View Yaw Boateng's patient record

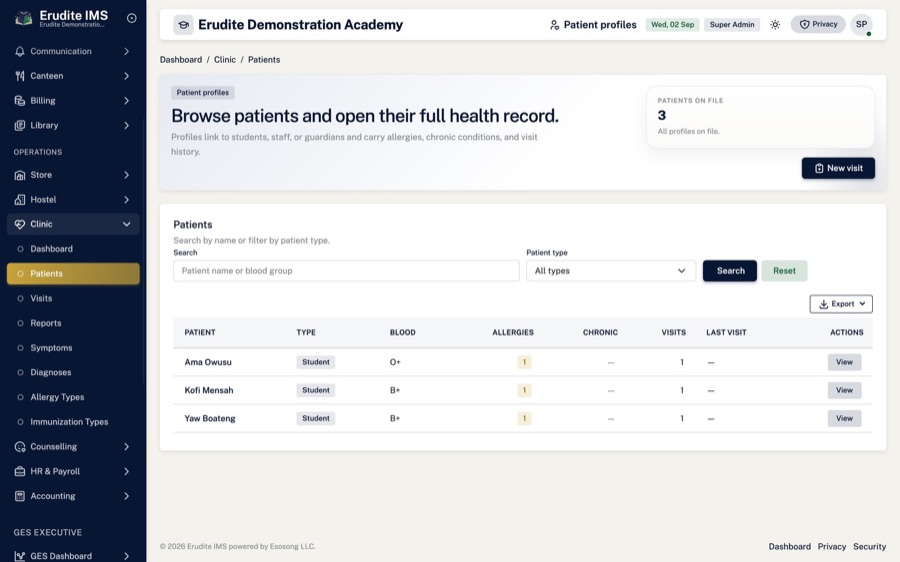tap(844, 418)
